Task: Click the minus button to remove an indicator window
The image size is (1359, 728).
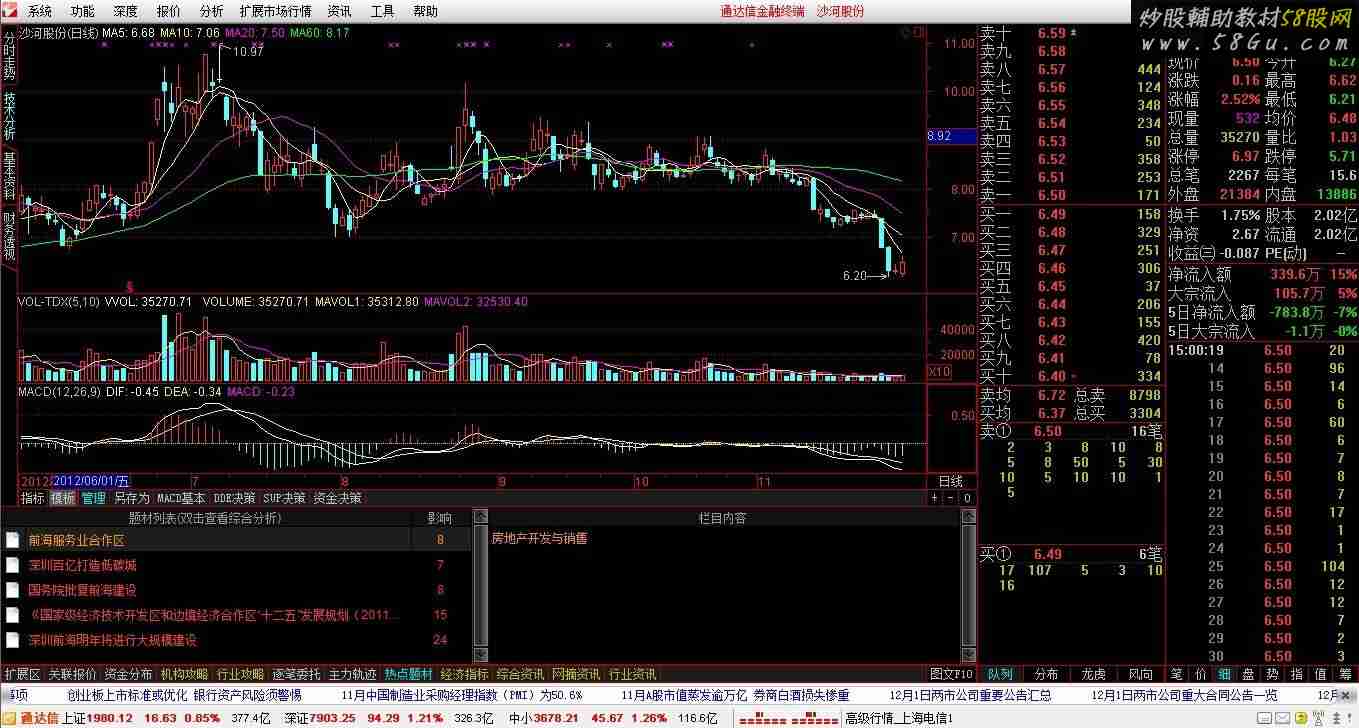Action: click(951, 497)
